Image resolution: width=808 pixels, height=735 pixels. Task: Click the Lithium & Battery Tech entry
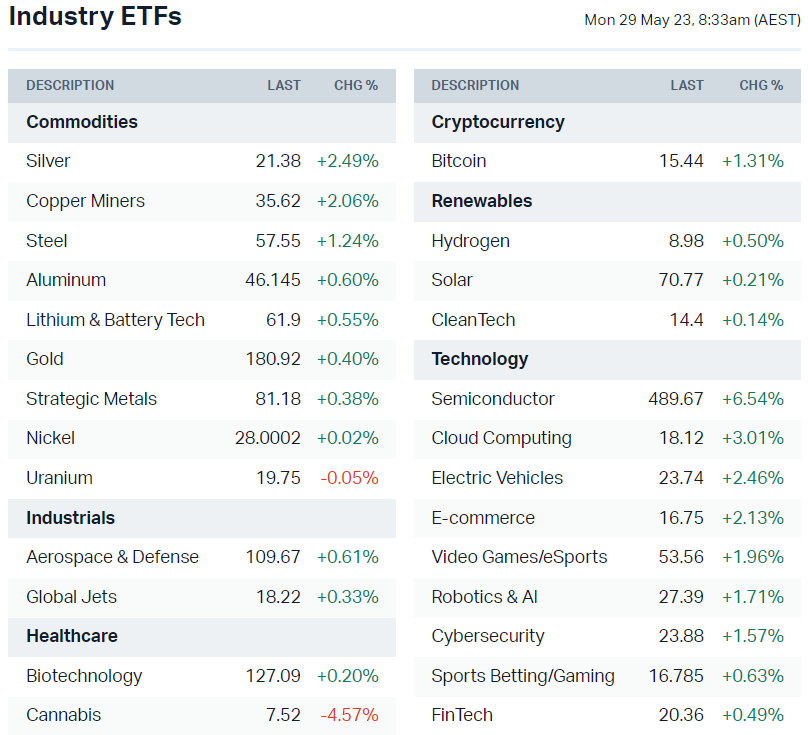[x=115, y=320]
